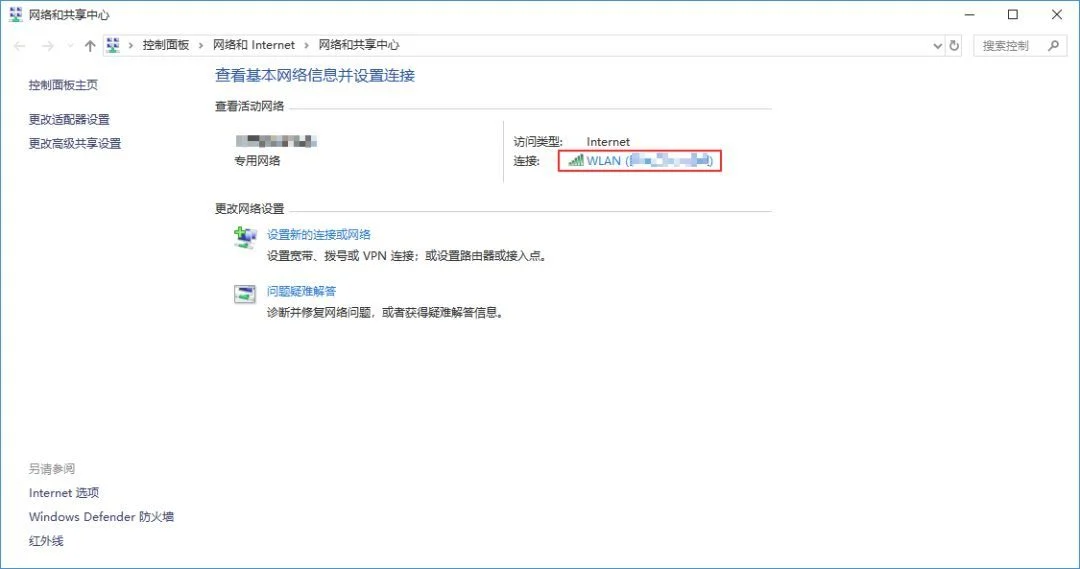This screenshot has width=1080, height=569.
Task: Select 网络和 Internet in the breadcrumb path
Action: point(254,46)
